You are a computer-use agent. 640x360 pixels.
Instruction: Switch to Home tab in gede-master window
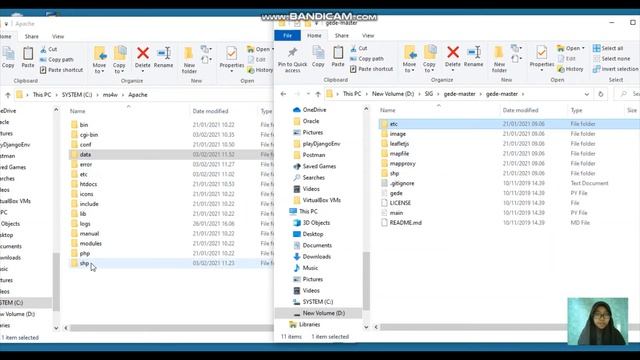coord(314,36)
